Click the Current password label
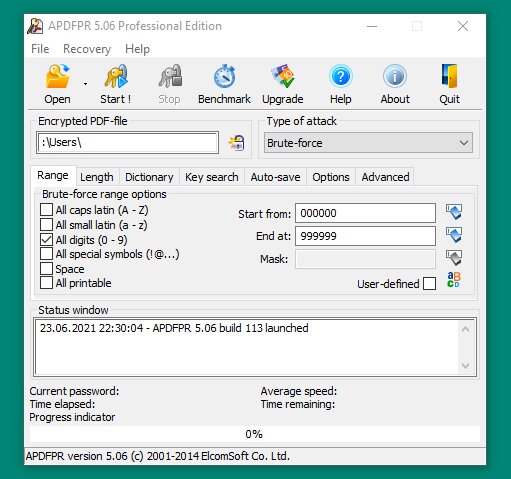511x479 pixels. (74, 391)
